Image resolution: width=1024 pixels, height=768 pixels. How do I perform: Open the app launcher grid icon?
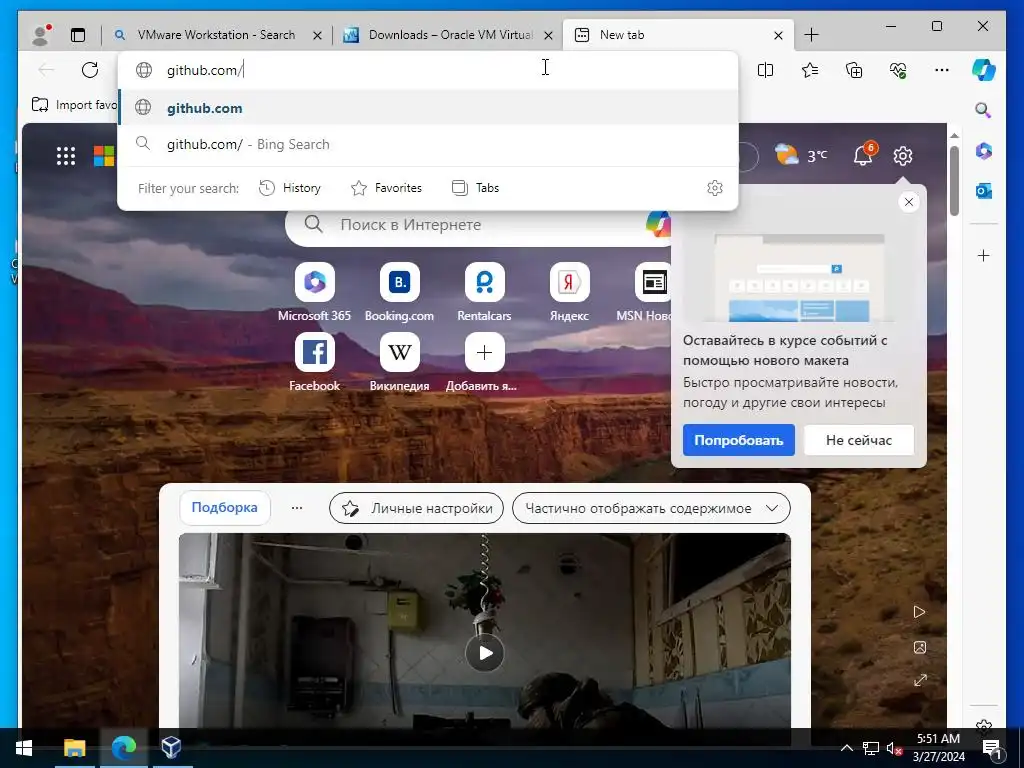[x=66, y=156]
